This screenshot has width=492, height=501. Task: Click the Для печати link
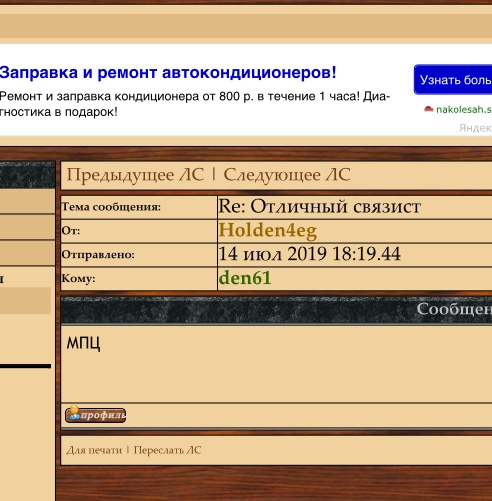tap(94, 450)
